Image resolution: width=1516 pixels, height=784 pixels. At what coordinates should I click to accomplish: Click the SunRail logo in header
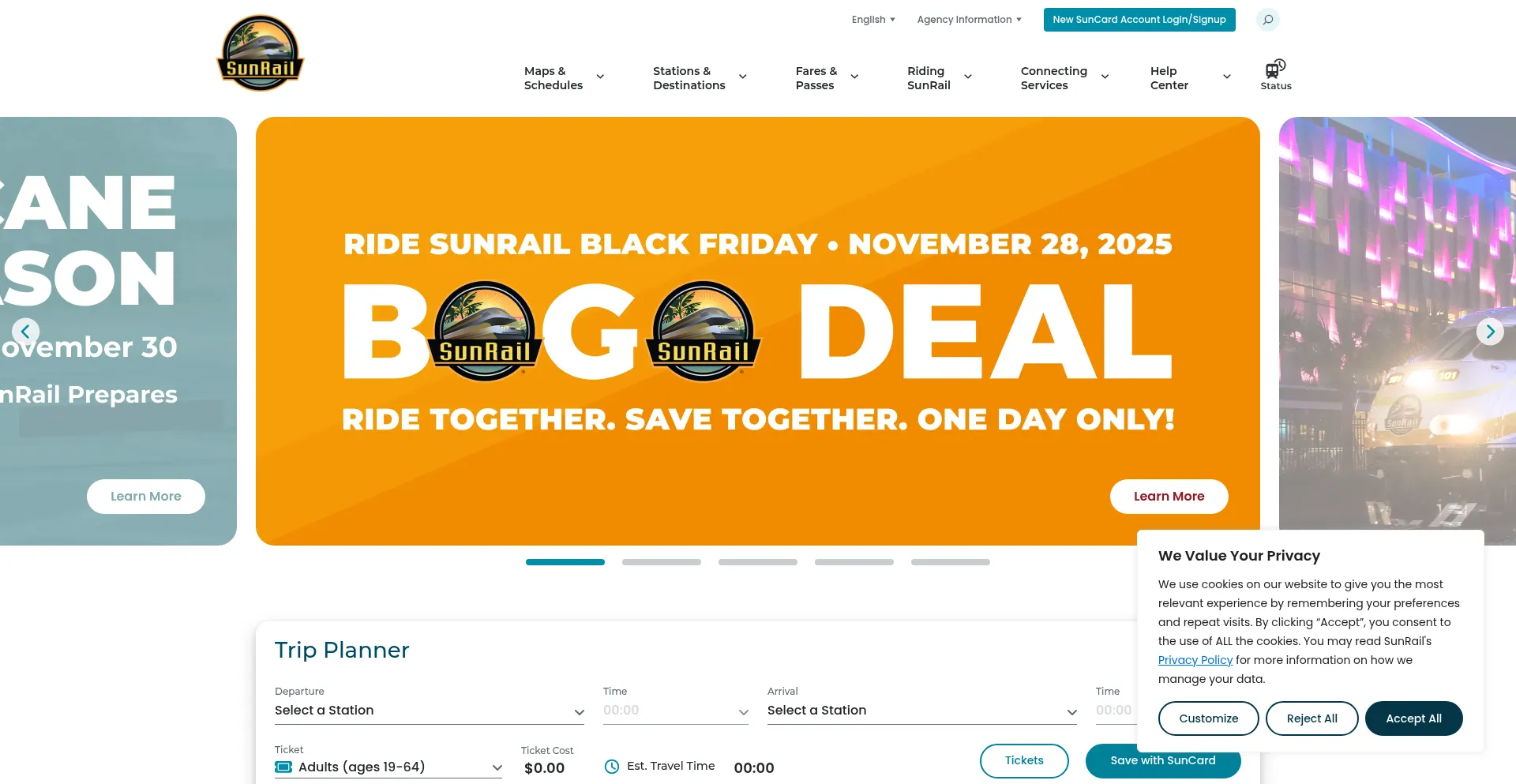point(260,53)
